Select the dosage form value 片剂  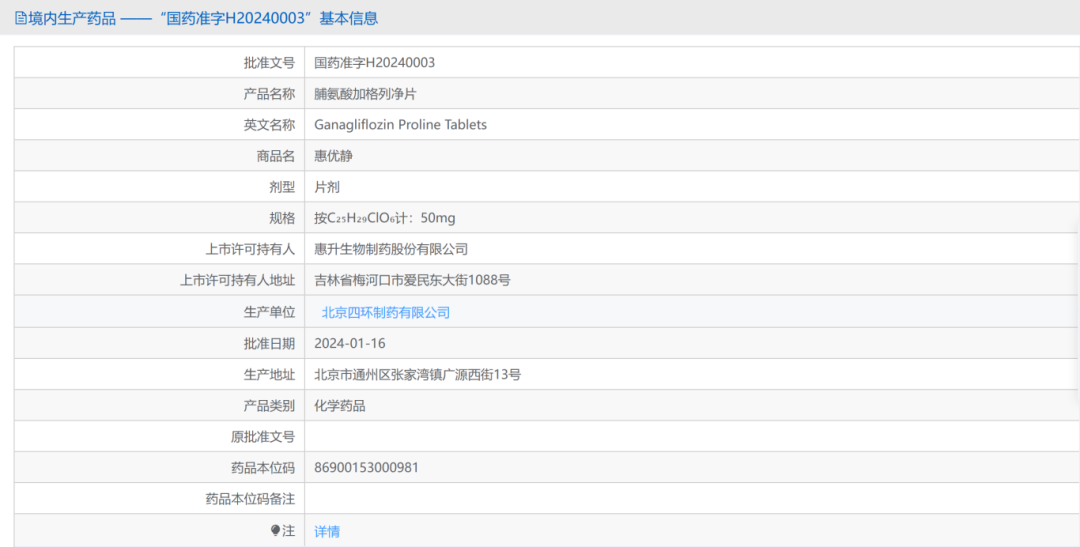pos(327,187)
